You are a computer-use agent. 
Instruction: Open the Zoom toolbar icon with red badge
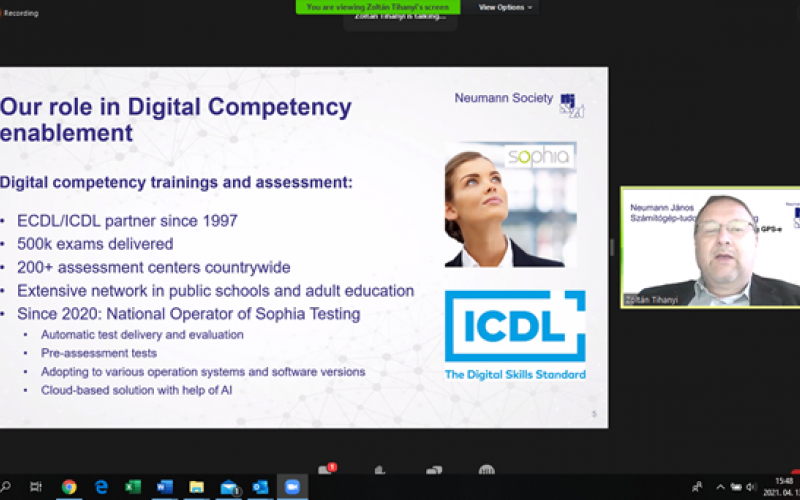327,469
